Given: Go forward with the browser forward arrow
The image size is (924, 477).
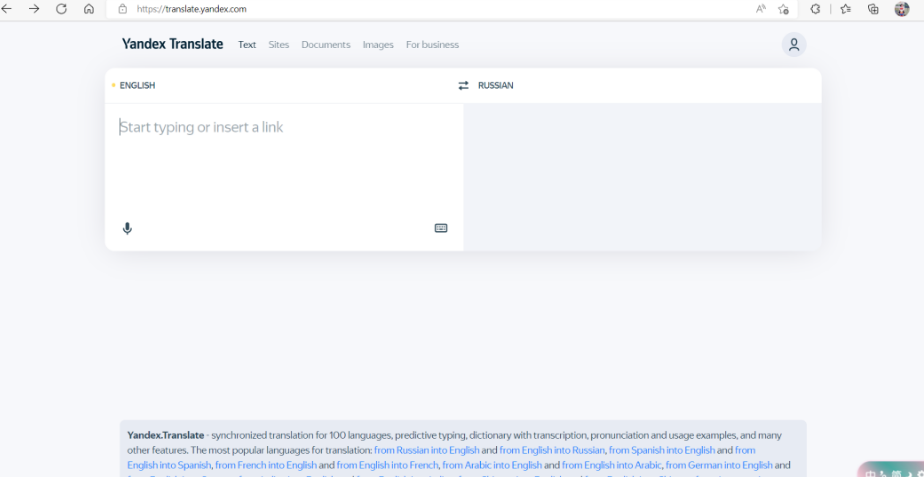Looking at the screenshot, I should click(34, 9).
